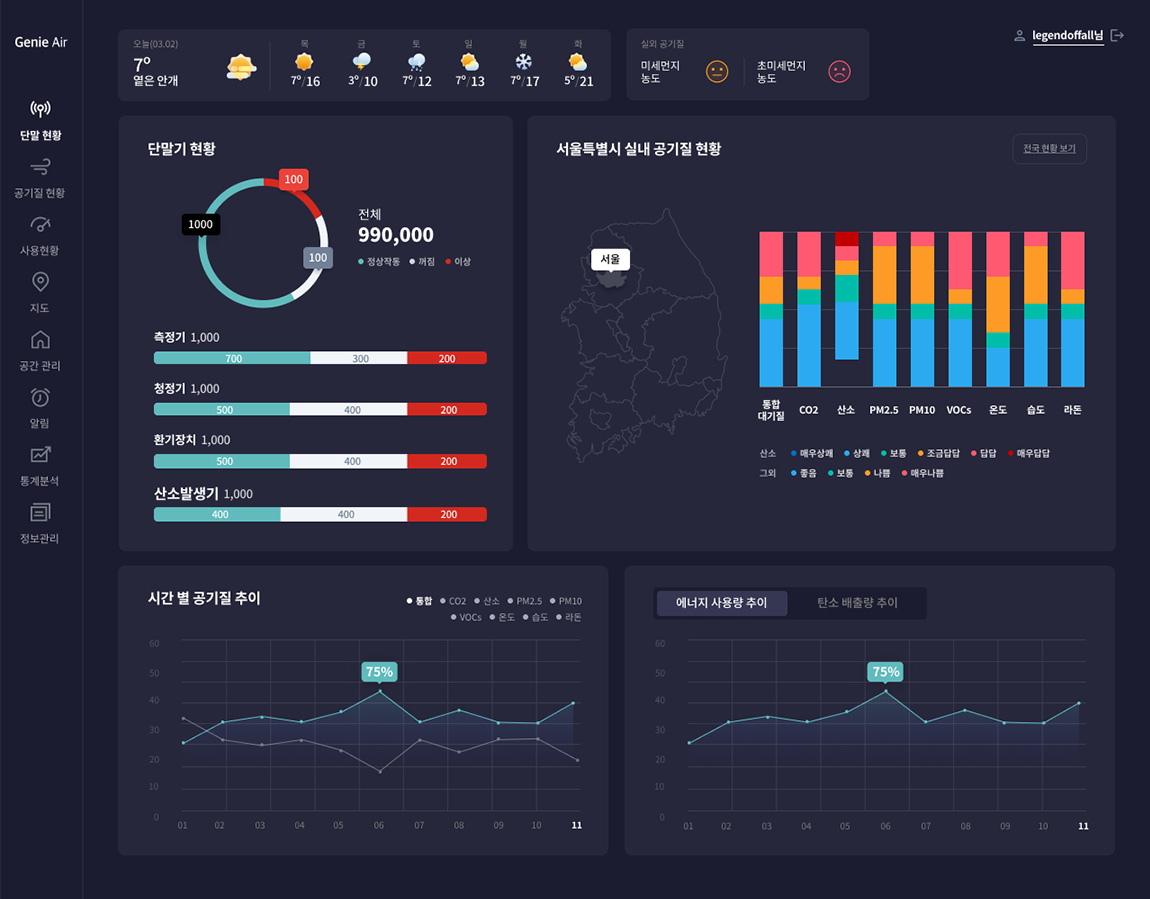Select the 에너지 사용량 추이 tab
The height and width of the screenshot is (899, 1150).
tap(722, 603)
